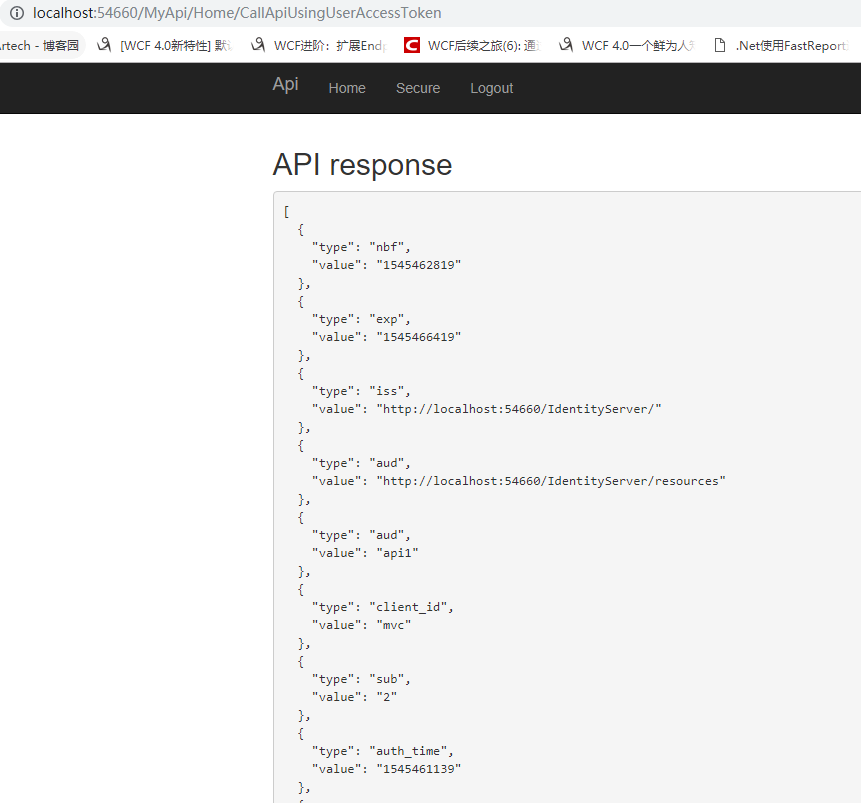Click the WCF 4.0一个鲜为人知 bookmark favicon
The image size is (861, 803).
click(x=566, y=45)
